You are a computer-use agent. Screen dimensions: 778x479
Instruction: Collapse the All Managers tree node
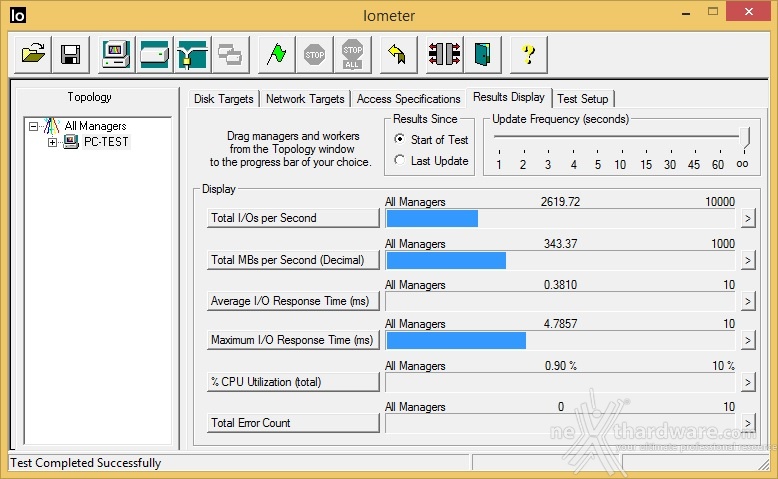(x=33, y=126)
